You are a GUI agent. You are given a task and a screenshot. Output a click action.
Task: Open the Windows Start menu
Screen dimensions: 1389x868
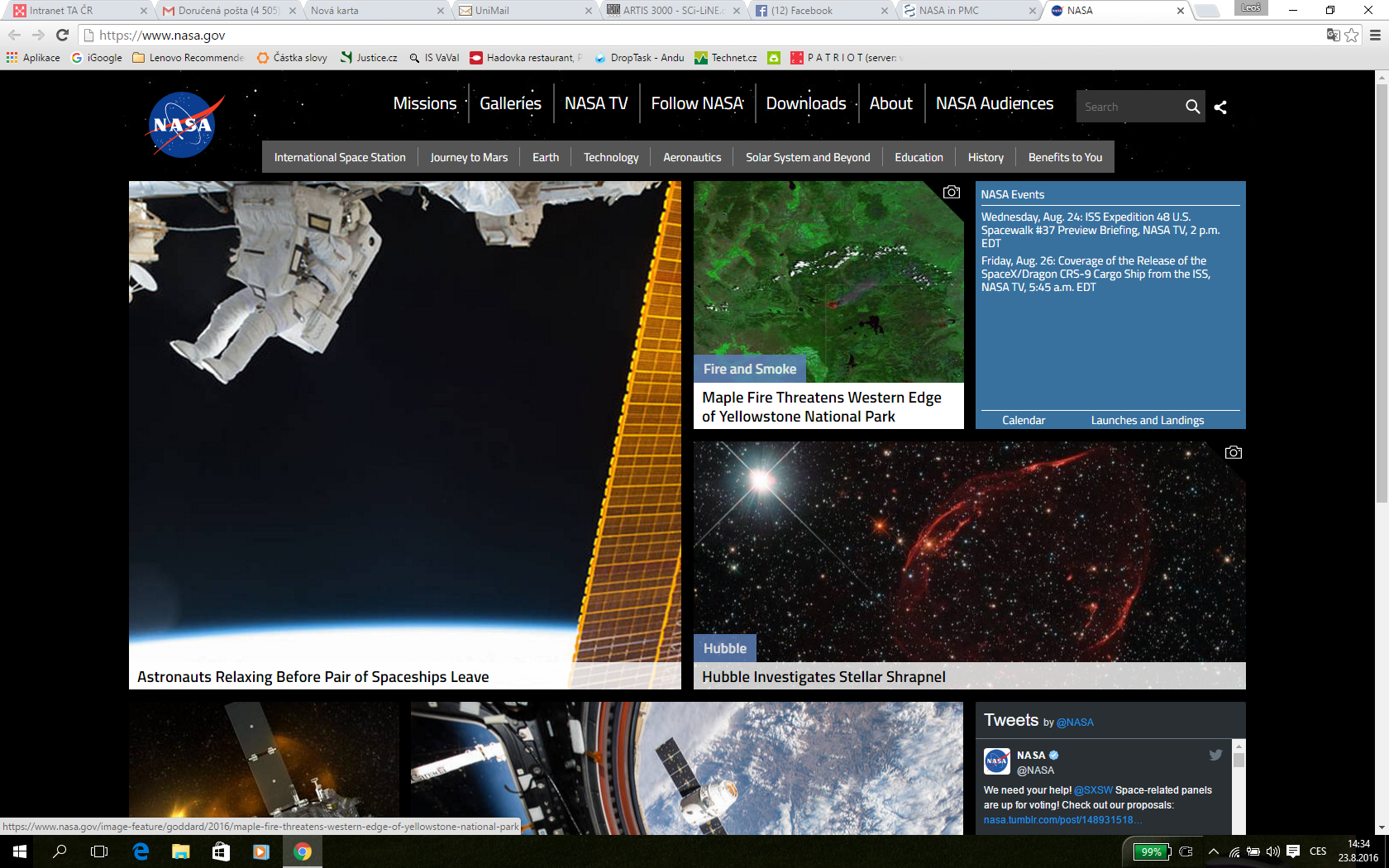click(20, 851)
